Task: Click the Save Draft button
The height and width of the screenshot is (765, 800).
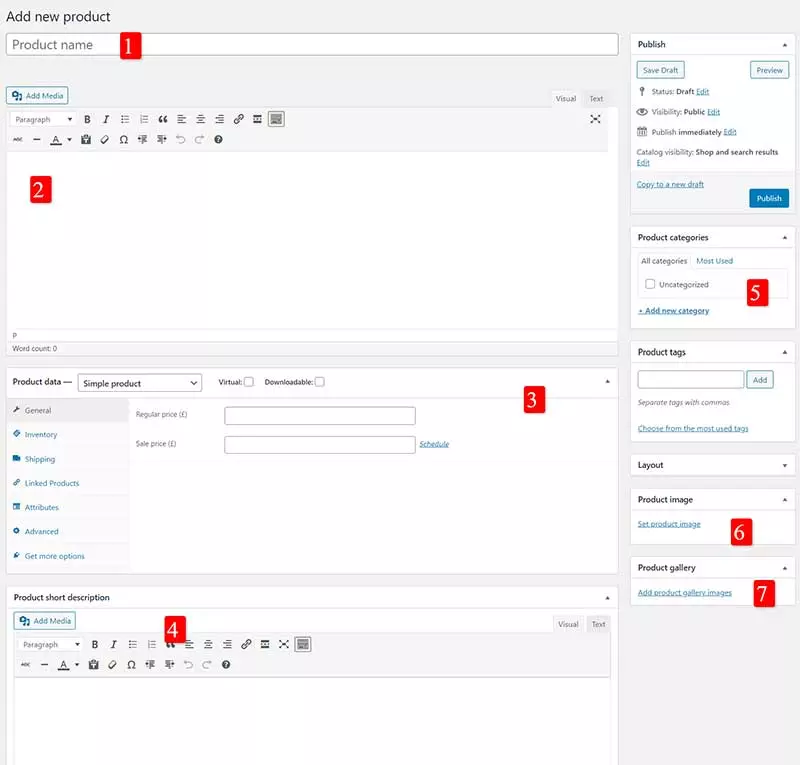Action: pyautogui.click(x=660, y=70)
